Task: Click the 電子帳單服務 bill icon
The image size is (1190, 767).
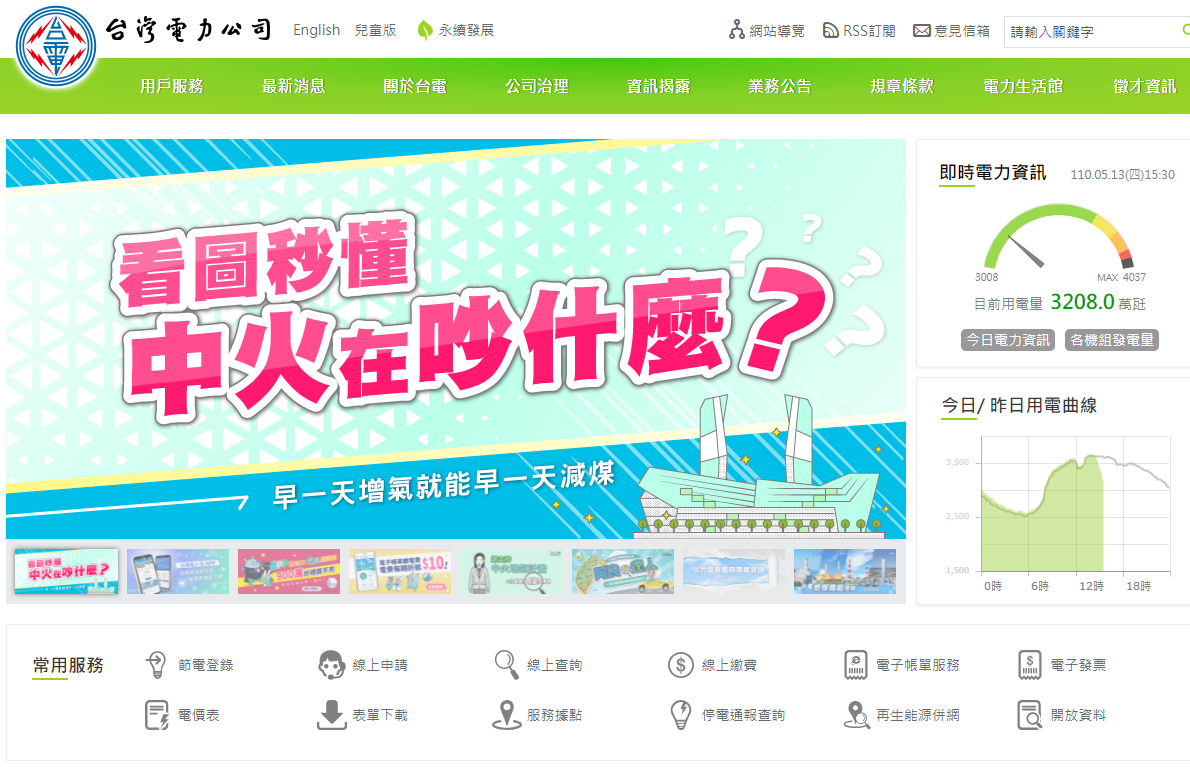Action: coord(856,665)
